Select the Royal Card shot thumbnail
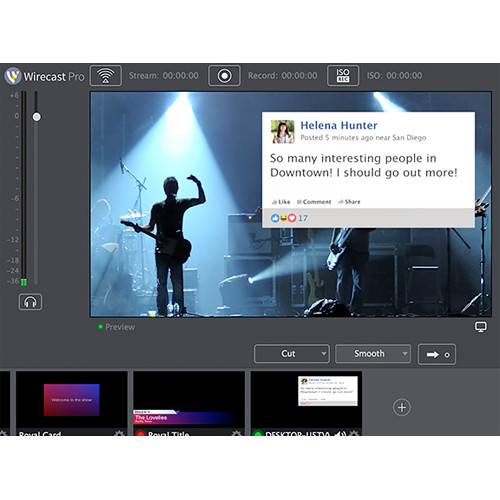This screenshot has width=500, height=500. click(72, 400)
